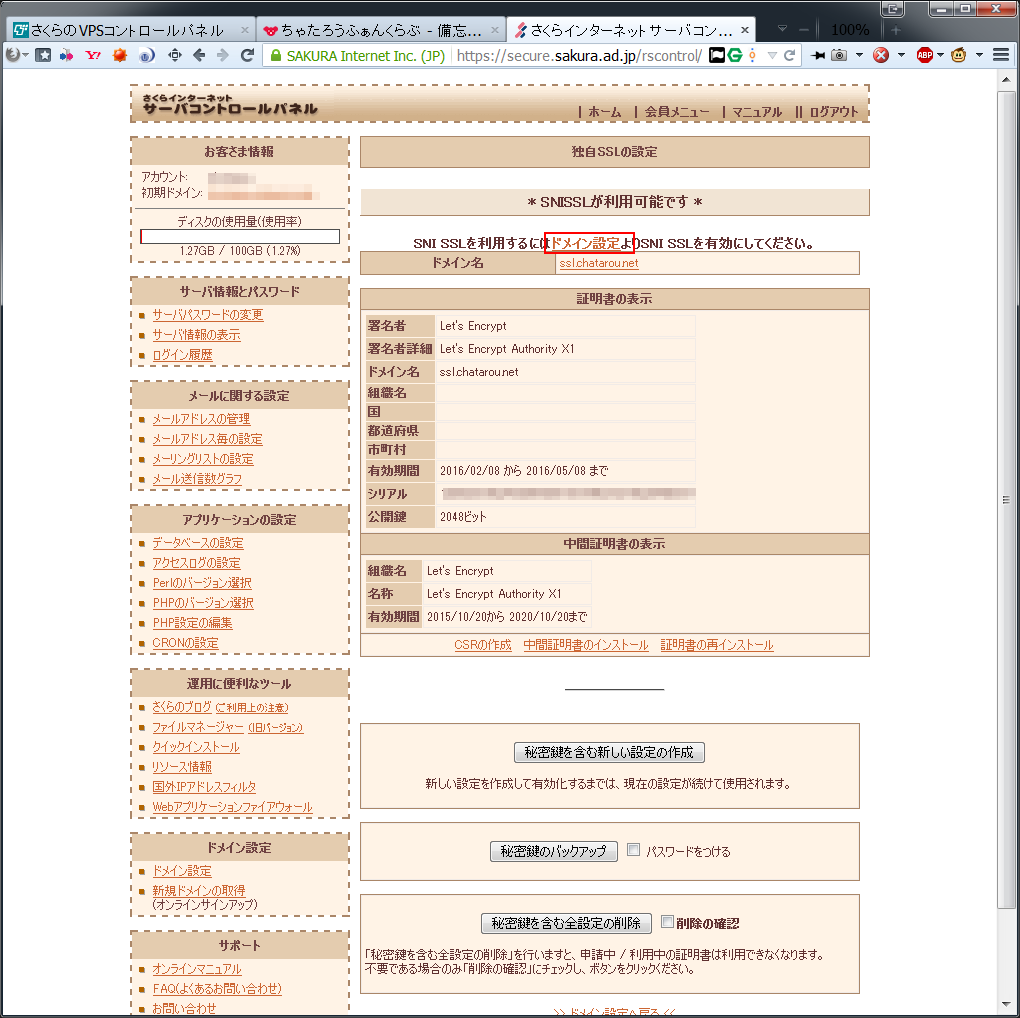1020x1018 pixels.
Task: Open the CRONの設定 sidebar link
Action: pyautogui.click(x=185, y=643)
